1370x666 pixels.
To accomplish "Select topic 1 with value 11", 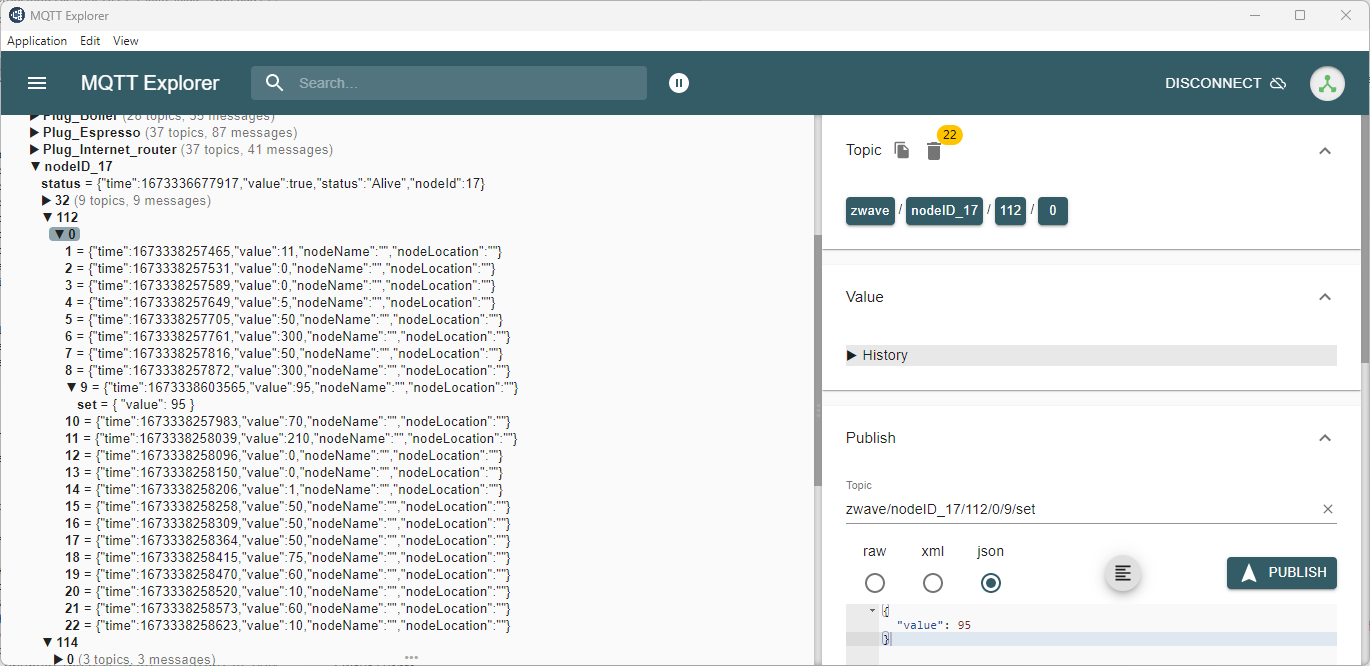I will [x=283, y=251].
